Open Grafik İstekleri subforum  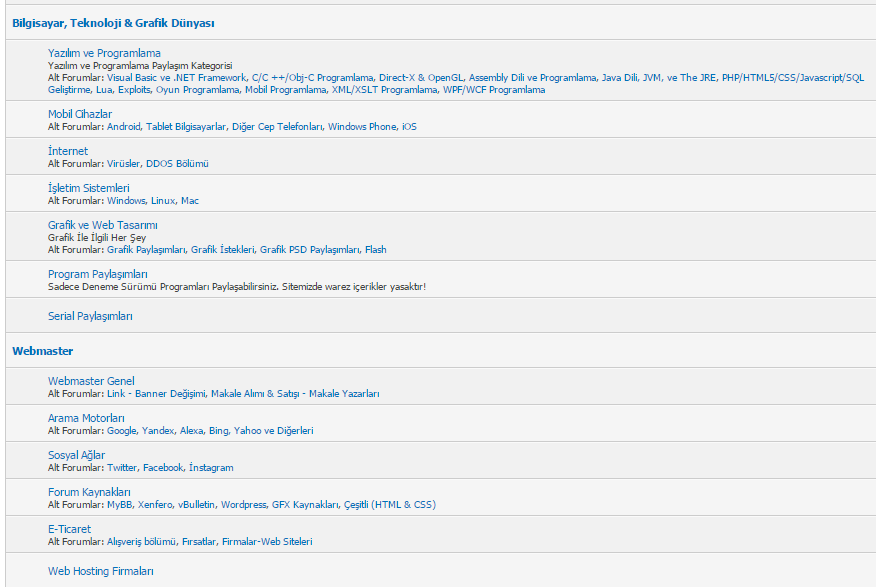coord(222,250)
